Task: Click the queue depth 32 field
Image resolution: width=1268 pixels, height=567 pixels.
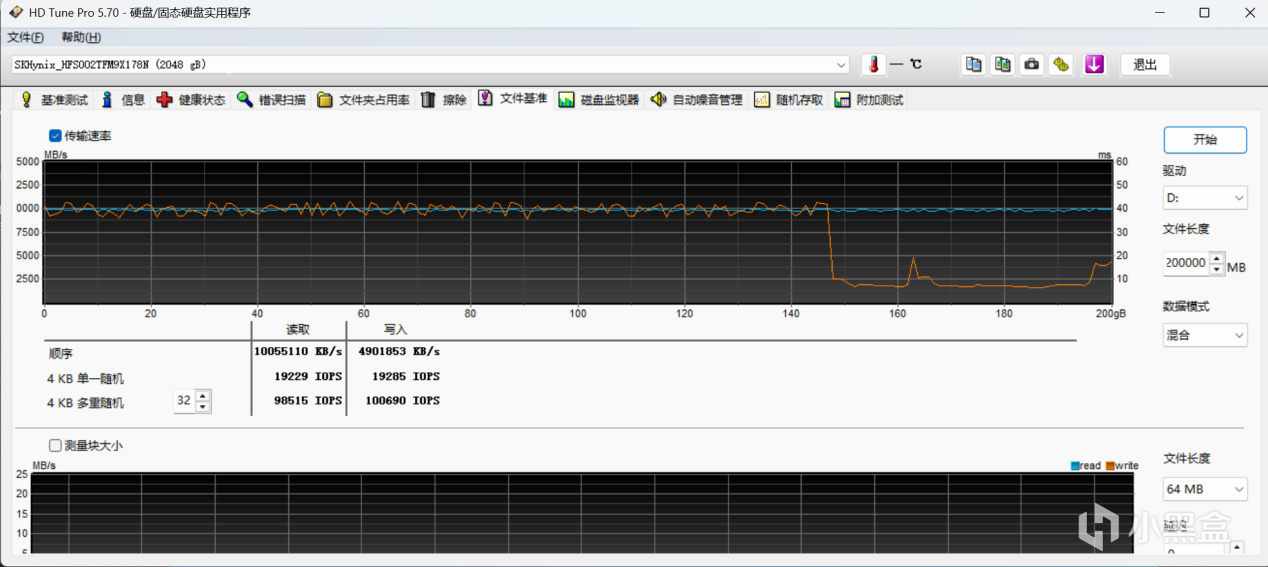Action: click(x=184, y=401)
